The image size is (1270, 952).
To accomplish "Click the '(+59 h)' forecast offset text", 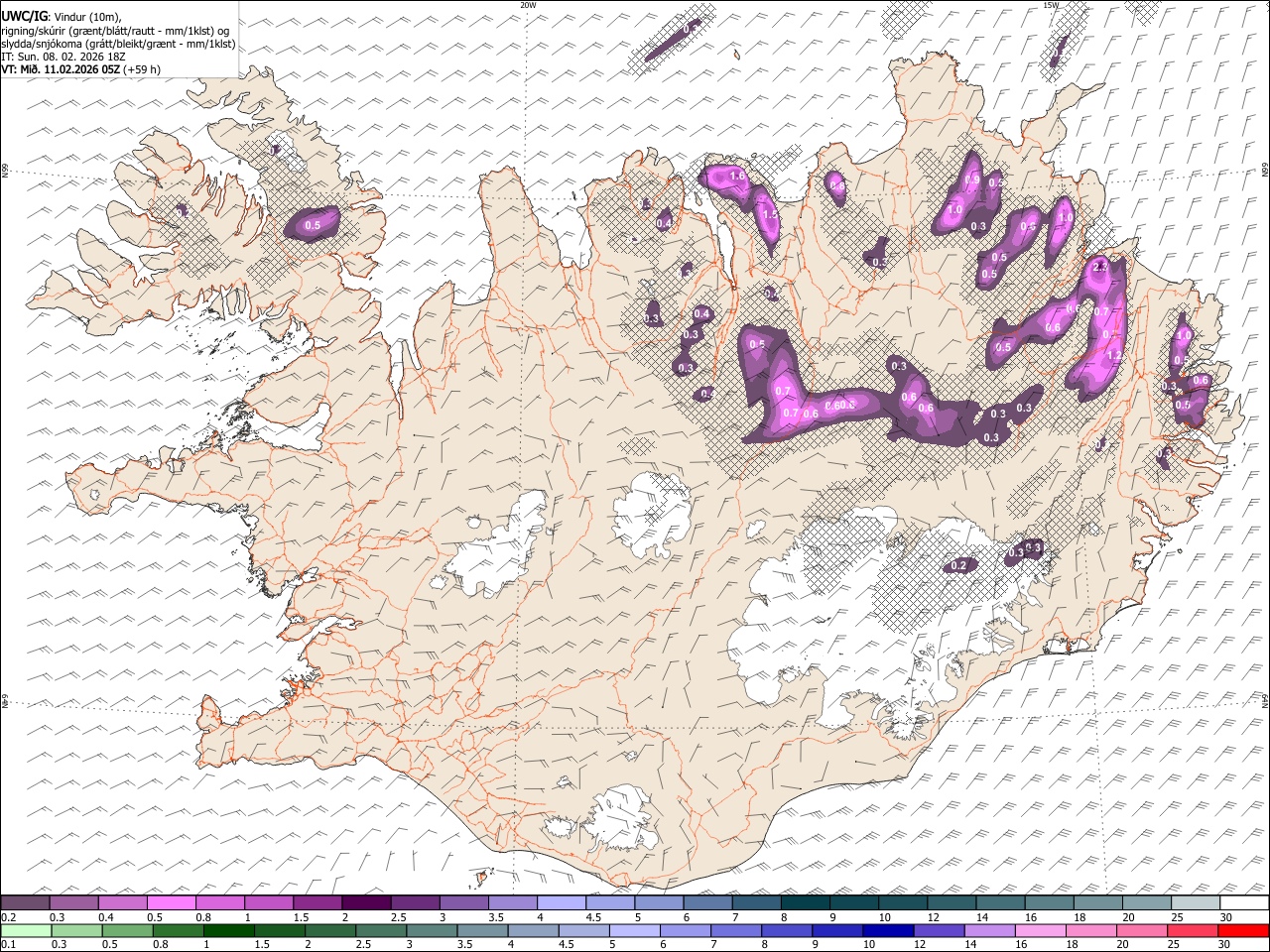I will pyautogui.click(x=142, y=69).
